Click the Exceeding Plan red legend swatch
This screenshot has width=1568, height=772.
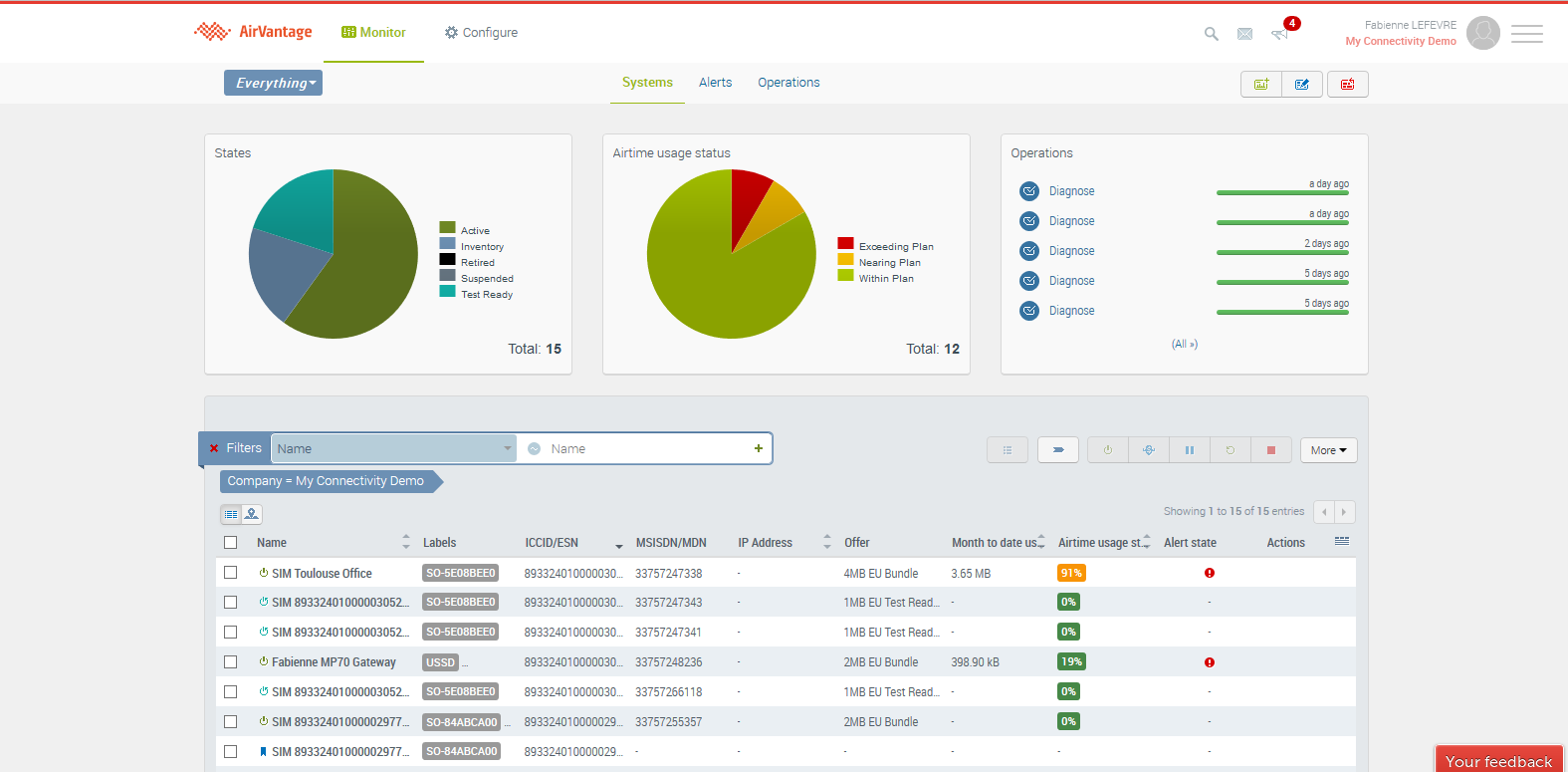tap(845, 243)
